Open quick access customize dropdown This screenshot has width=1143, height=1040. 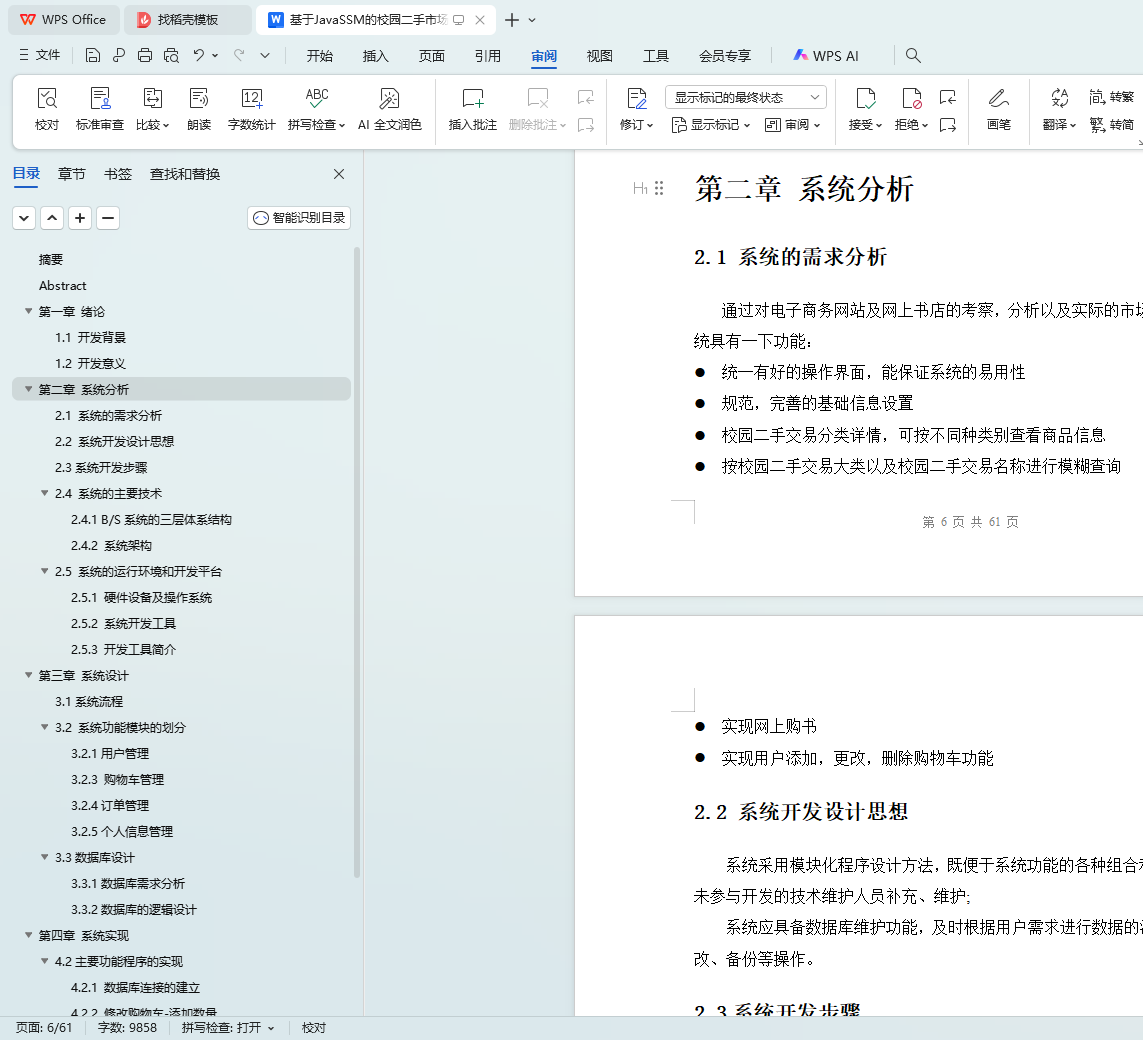(265, 55)
